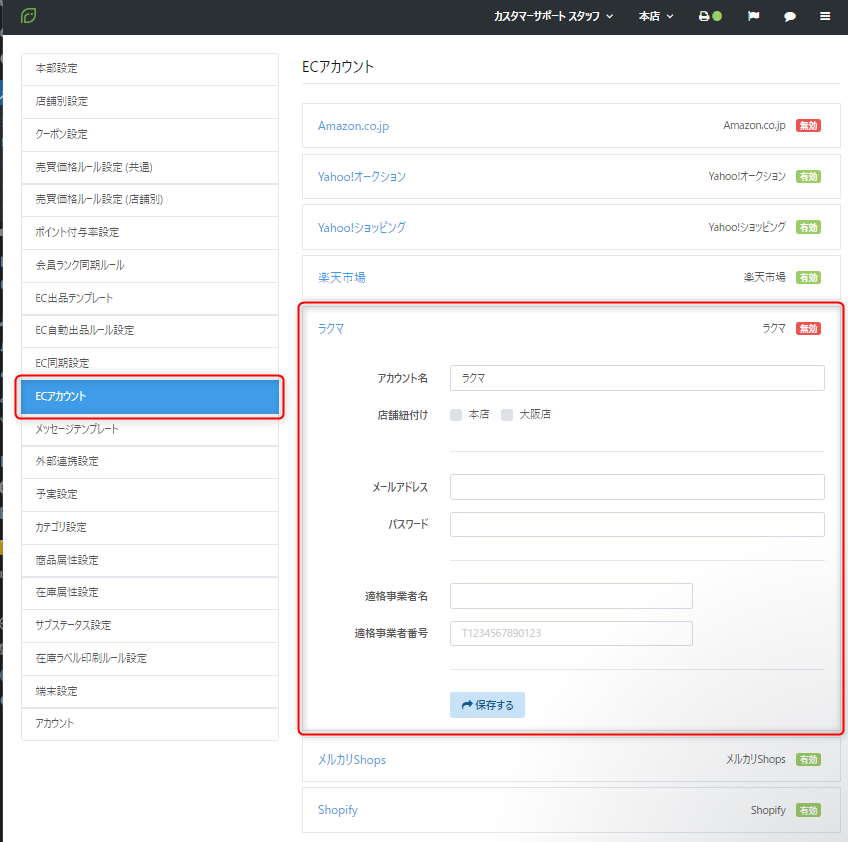This screenshot has width=848, height=842.
Task: Open 本部設定 in the sidebar
Action: 150,69
